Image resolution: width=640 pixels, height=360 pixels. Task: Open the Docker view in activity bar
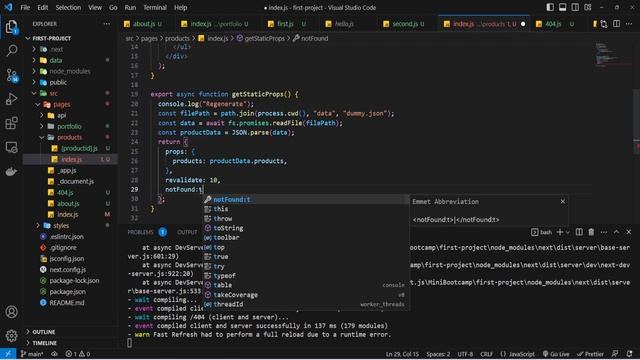tap(11, 171)
